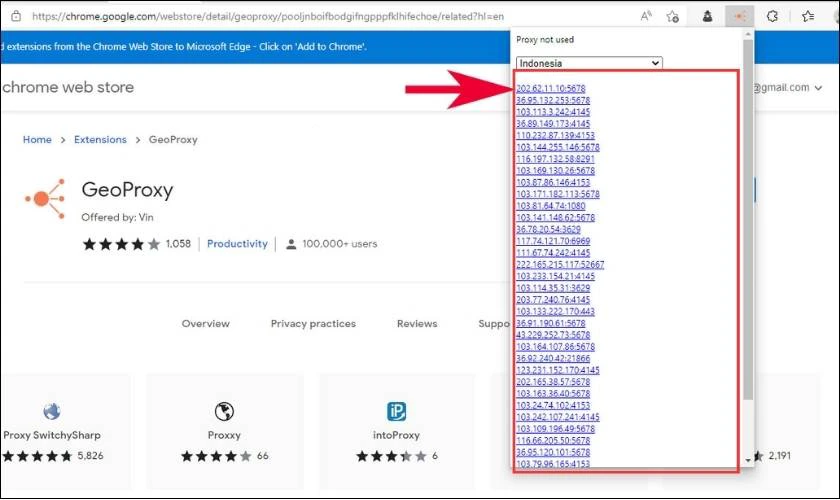Click the popup scrollbar down arrow
Screen dimensions: 840x500
click(x=748, y=460)
